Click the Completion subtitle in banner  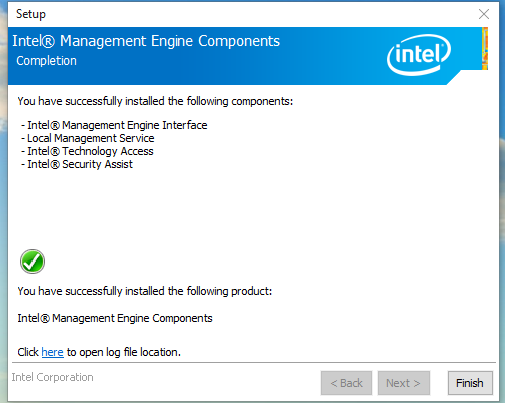[x=46, y=61]
